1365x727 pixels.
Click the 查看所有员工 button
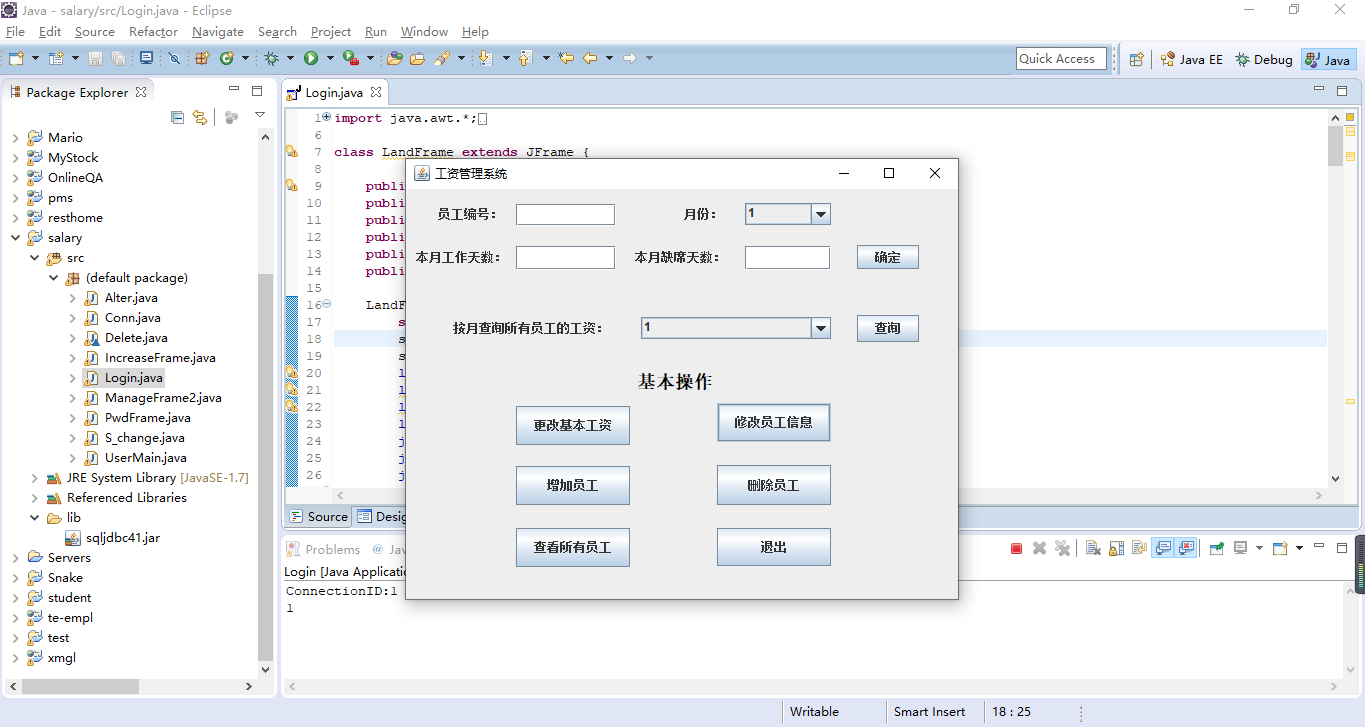pyautogui.click(x=573, y=547)
